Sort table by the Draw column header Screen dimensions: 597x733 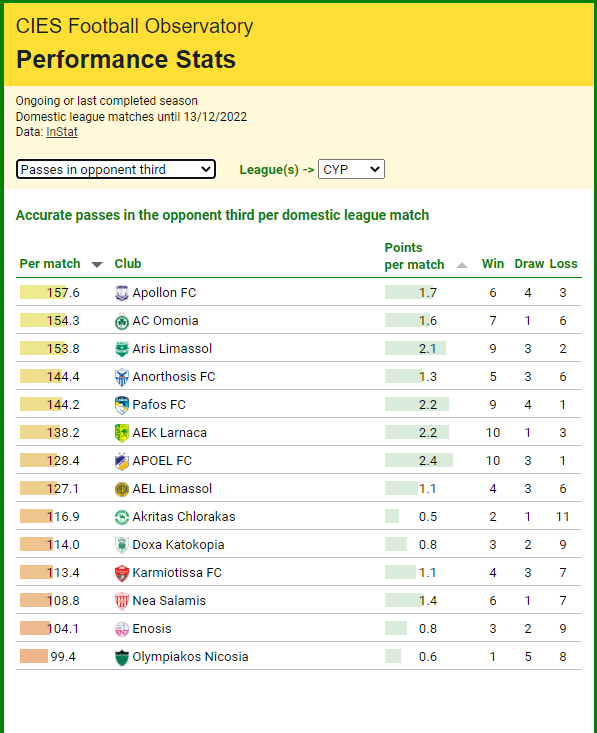point(529,264)
